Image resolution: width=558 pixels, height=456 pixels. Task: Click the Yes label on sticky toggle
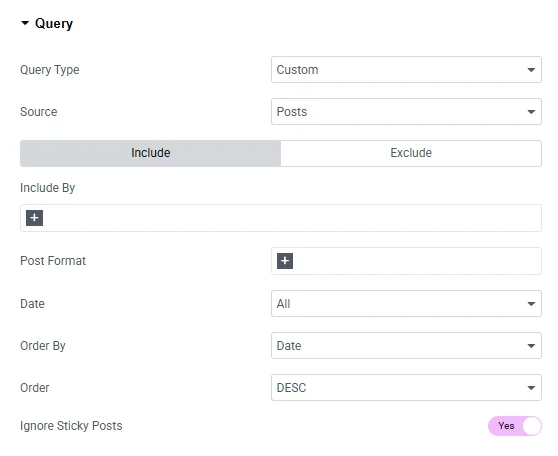506,426
